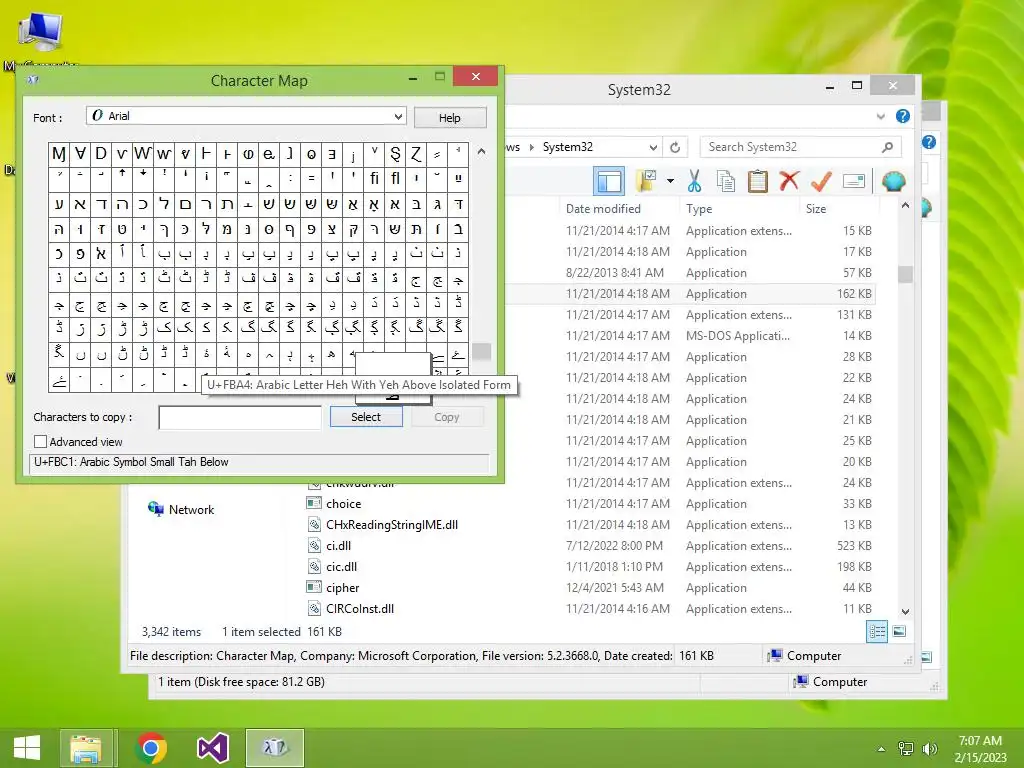Open Visual Studio from the taskbar
Screen dimensions: 1024x768
[x=213, y=748]
